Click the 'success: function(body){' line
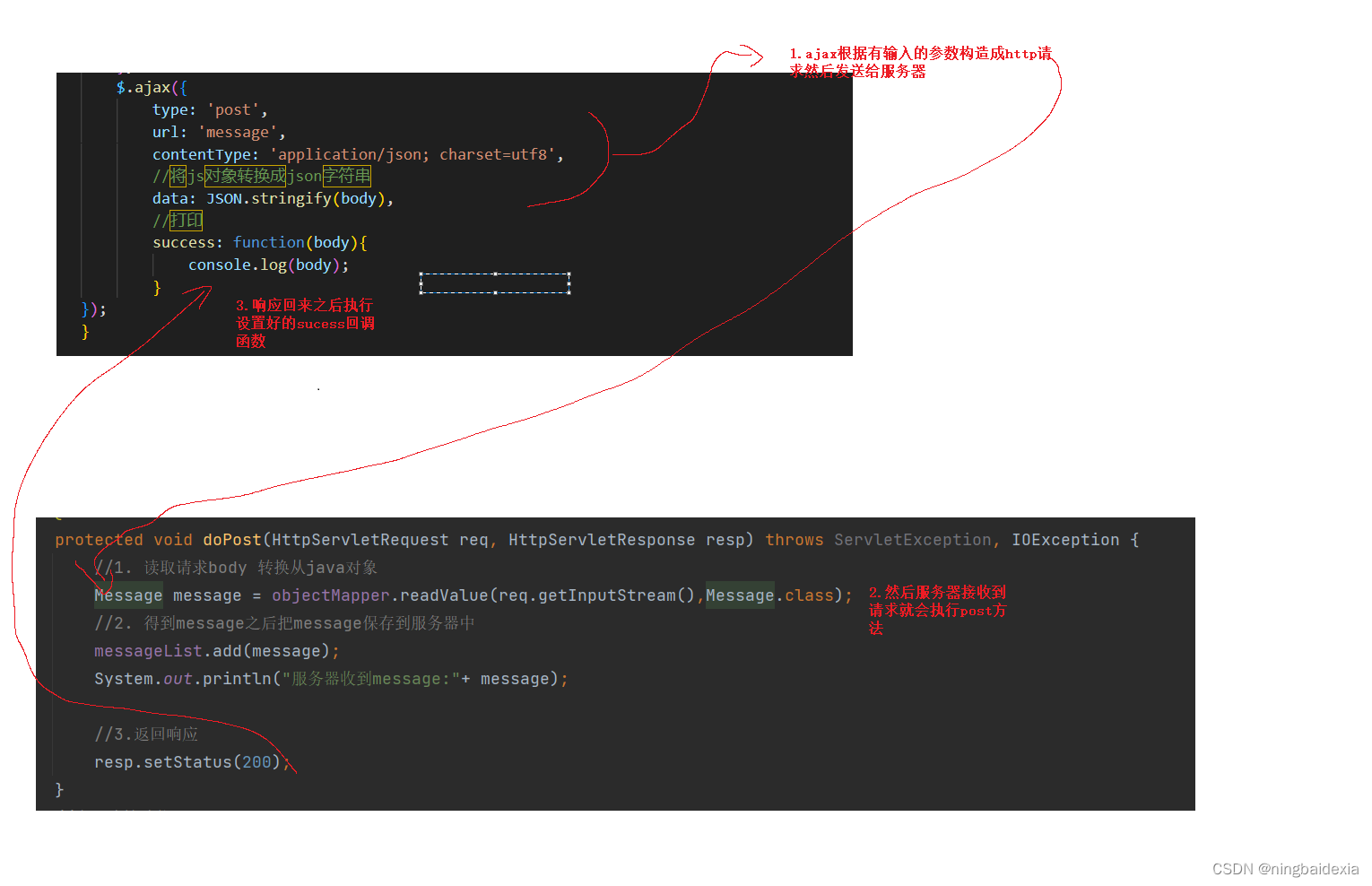Screen dimensions: 1372x886 click(260, 242)
